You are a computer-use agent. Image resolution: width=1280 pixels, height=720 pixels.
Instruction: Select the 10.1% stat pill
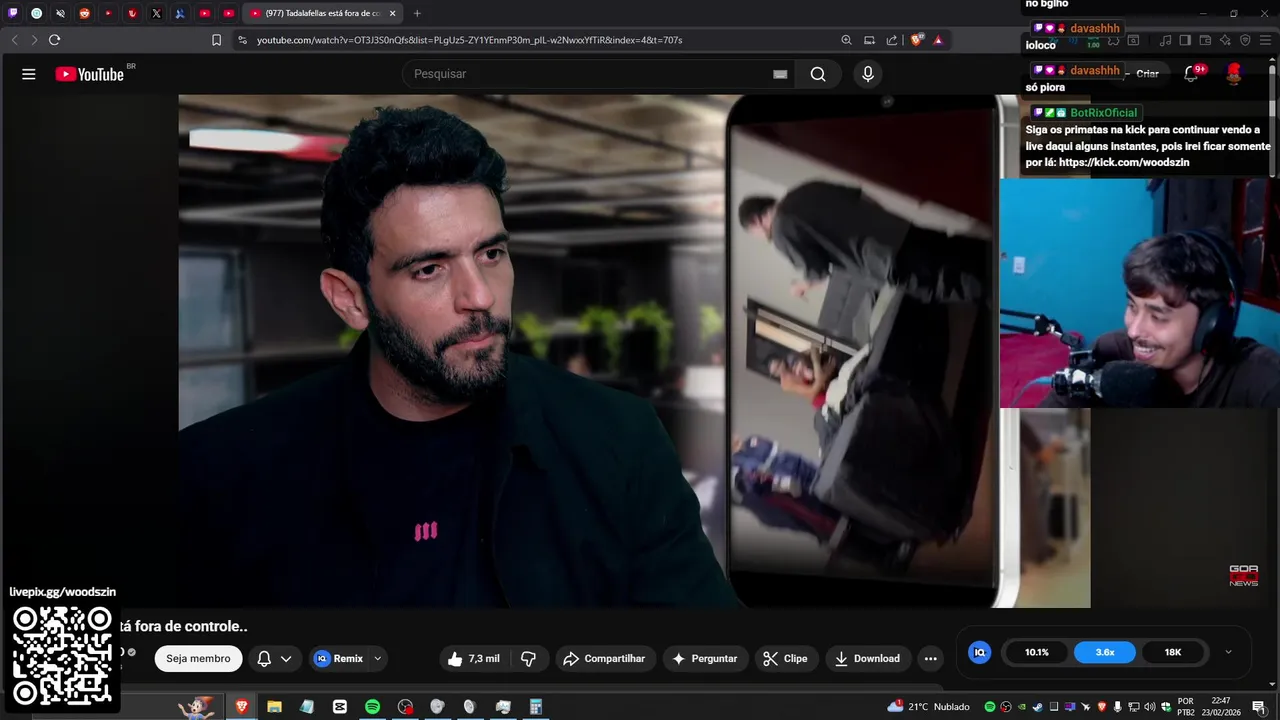(x=1037, y=652)
